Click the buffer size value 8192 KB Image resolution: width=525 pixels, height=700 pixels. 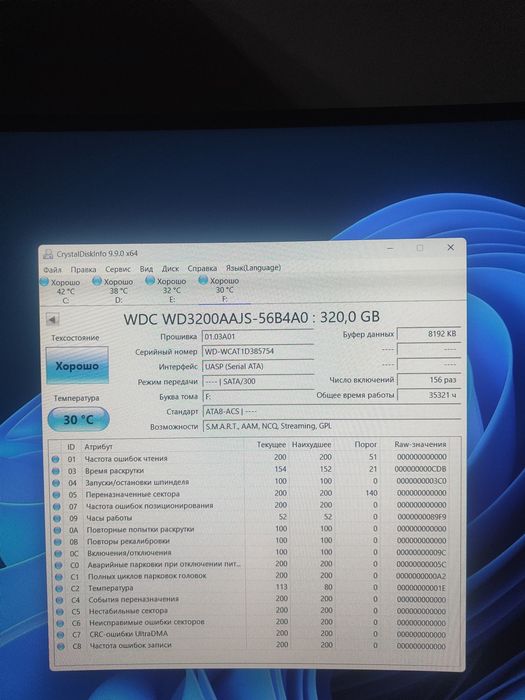[429, 333]
